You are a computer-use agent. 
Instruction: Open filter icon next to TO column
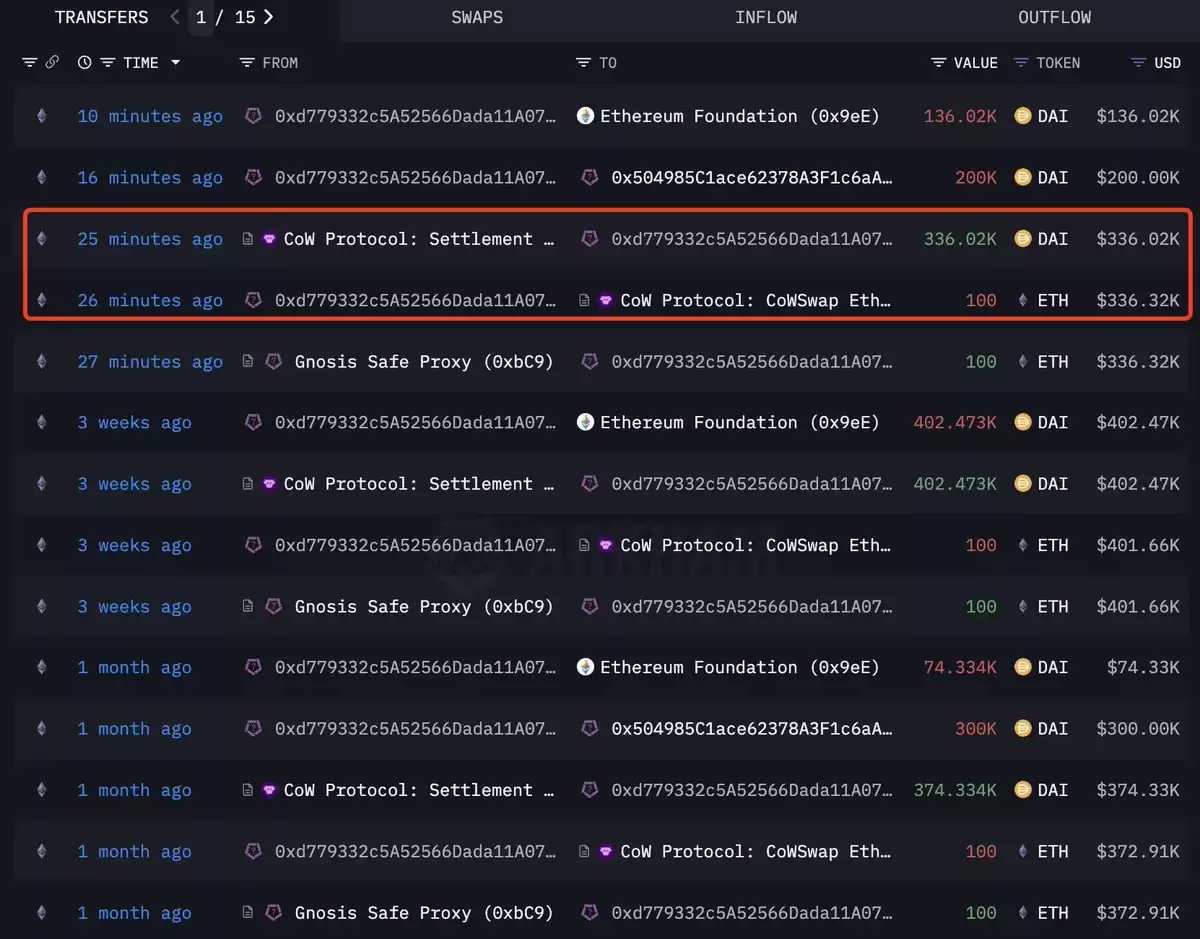click(x=583, y=62)
